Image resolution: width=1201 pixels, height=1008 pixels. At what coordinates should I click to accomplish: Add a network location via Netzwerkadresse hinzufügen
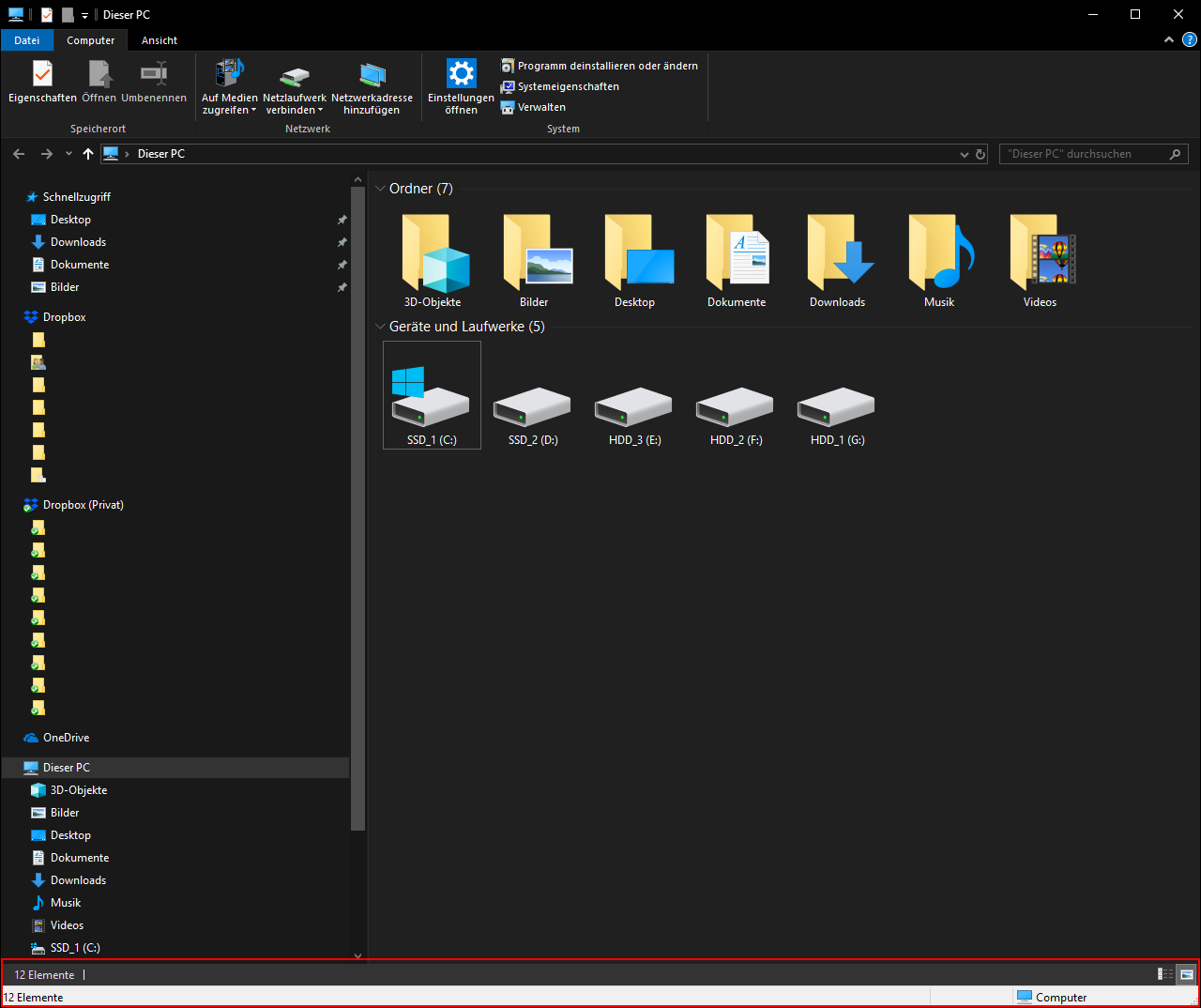[x=372, y=87]
